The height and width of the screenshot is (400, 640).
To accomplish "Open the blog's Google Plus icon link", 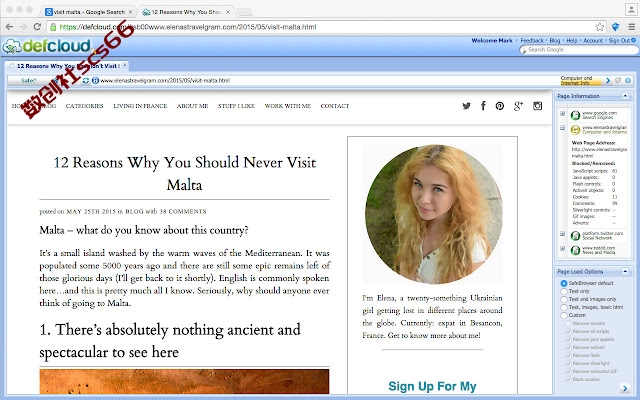I will [x=518, y=106].
